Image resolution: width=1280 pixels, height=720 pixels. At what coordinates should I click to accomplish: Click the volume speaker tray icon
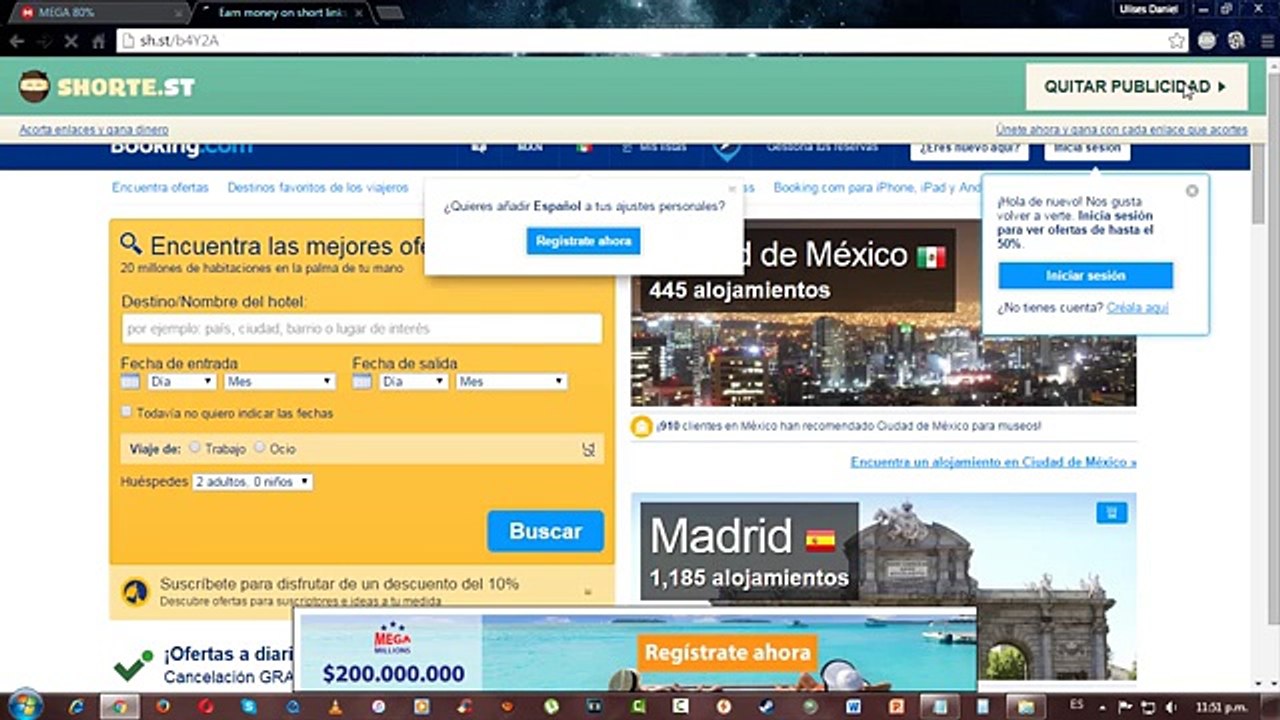(1170, 707)
